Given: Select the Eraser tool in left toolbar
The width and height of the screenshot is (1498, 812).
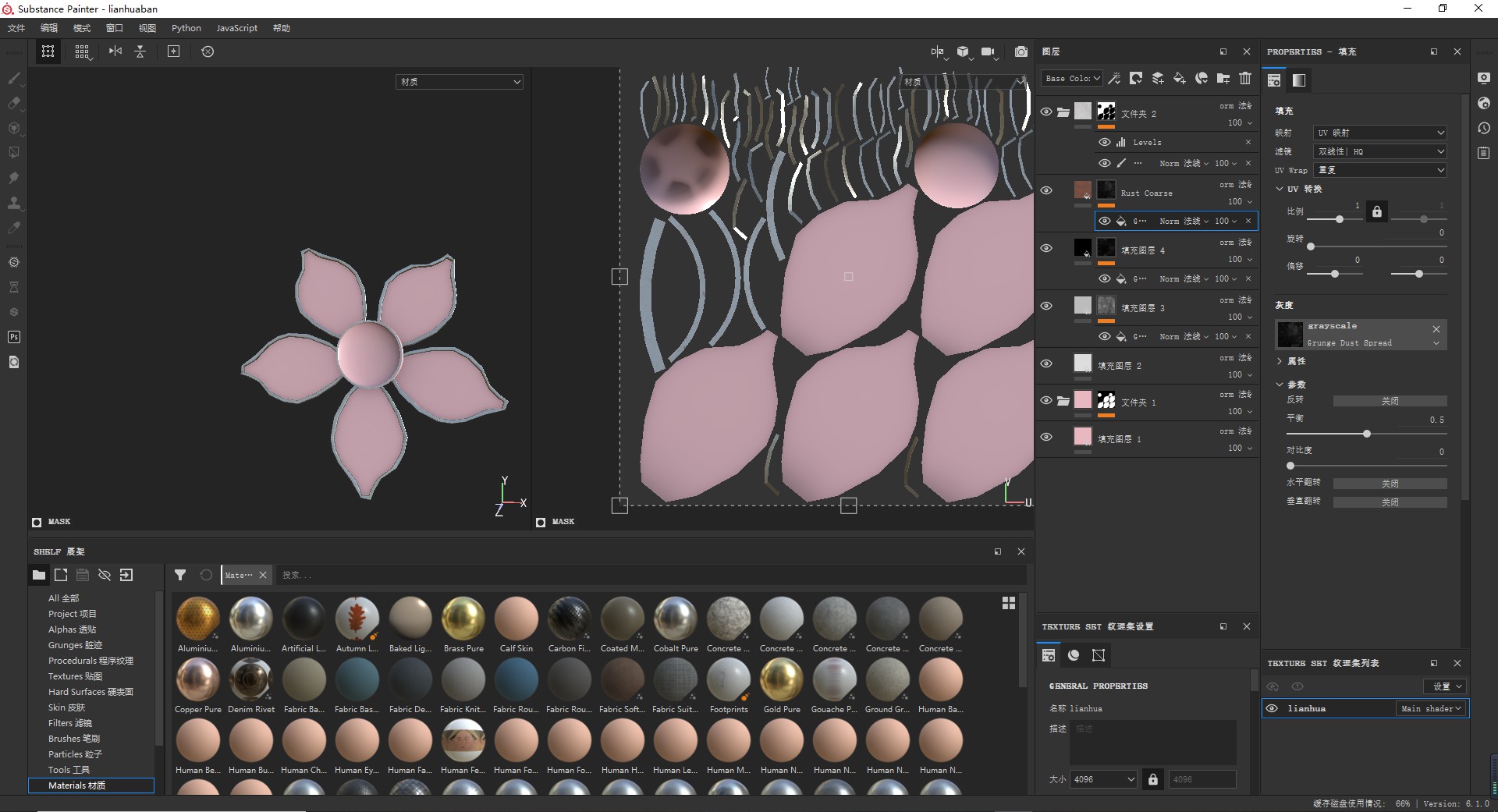Looking at the screenshot, I should point(14,103).
